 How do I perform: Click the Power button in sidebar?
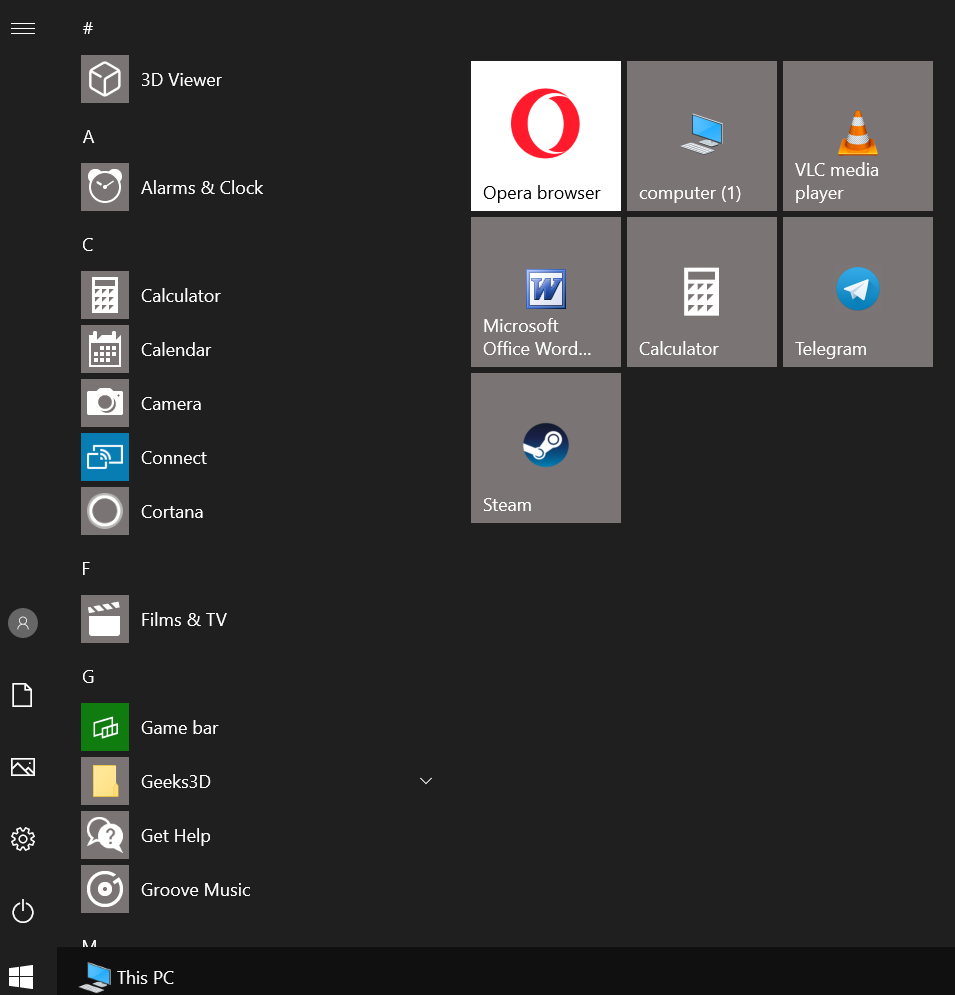(x=23, y=911)
